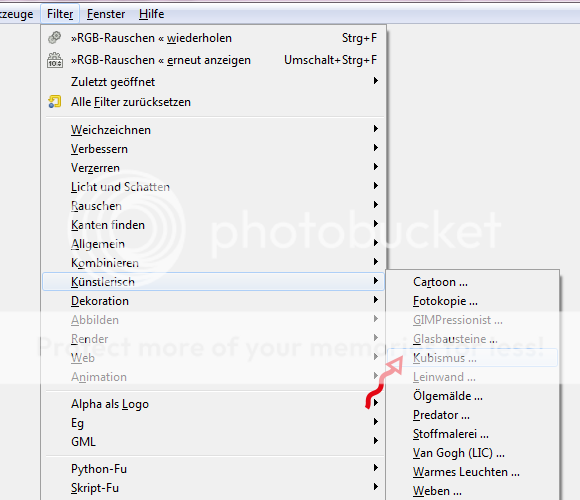This screenshot has height=500, width=580.
Task: Open the Filter menu in menu bar
Action: pyautogui.click(x=60, y=14)
